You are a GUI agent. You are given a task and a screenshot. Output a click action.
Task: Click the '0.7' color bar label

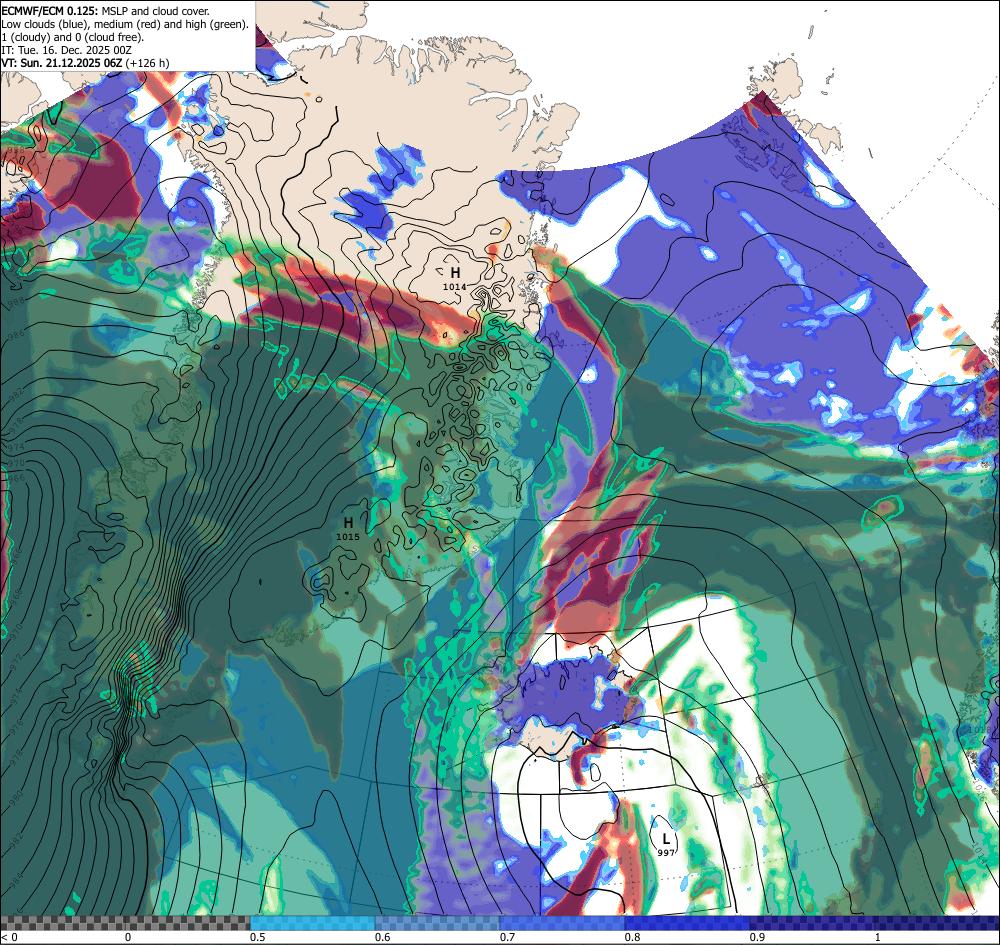pos(508,937)
